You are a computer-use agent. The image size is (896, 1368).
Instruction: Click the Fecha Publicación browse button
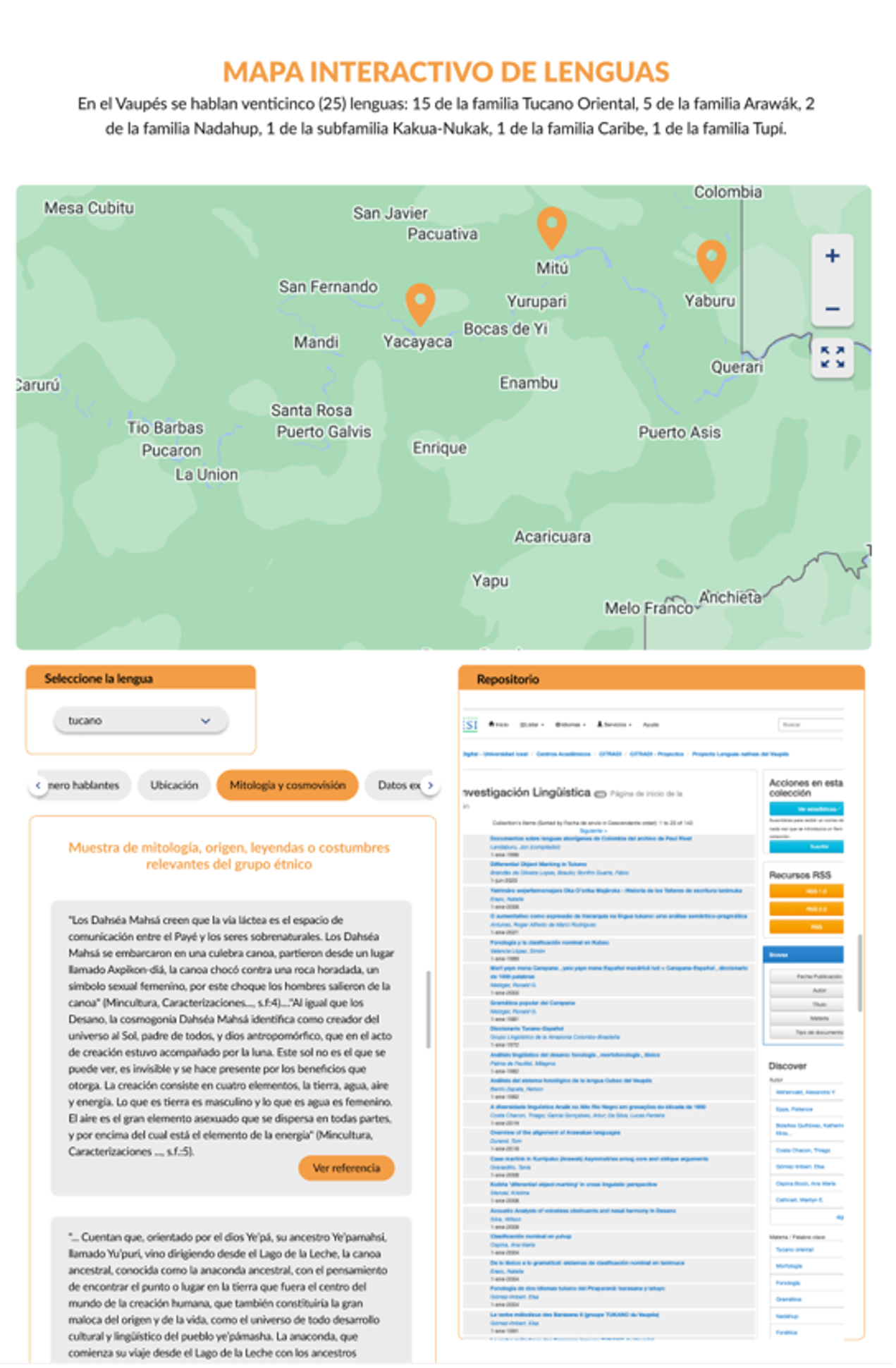[807, 977]
